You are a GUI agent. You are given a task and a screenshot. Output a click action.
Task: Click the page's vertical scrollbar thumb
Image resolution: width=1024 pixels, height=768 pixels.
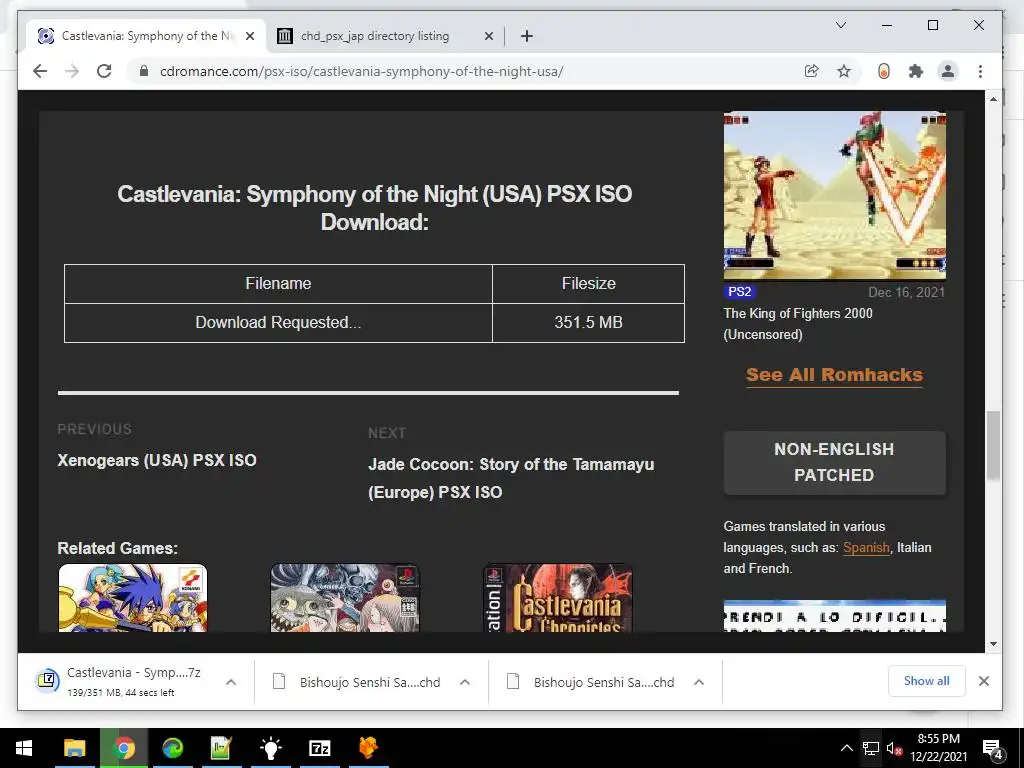point(993,446)
